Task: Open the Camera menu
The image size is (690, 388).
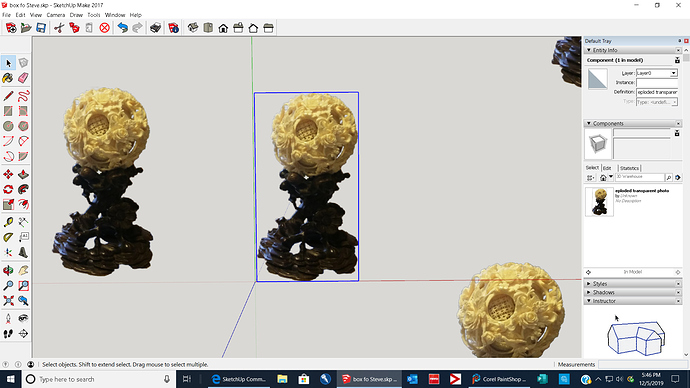Action: pyautogui.click(x=56, y=15)
